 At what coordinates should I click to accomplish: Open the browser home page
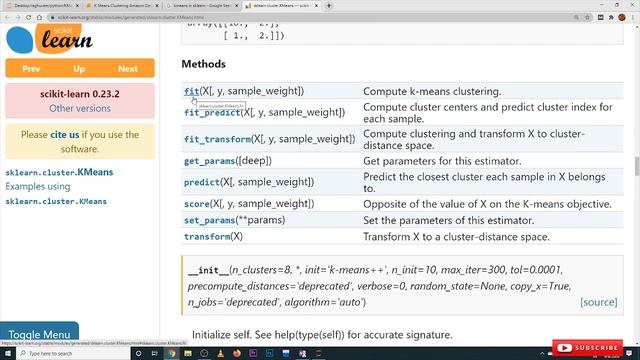(39, 17)
